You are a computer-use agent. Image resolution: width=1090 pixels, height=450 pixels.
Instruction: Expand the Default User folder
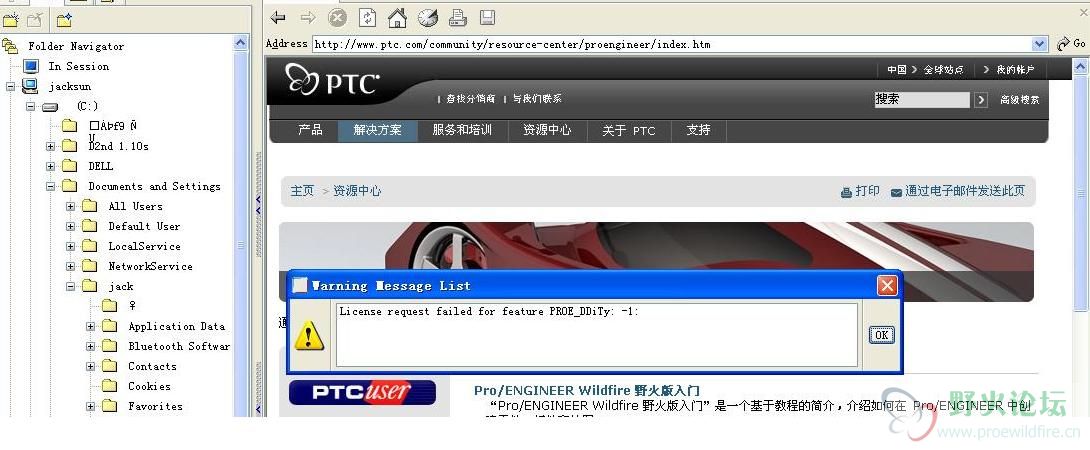point(71,226)
